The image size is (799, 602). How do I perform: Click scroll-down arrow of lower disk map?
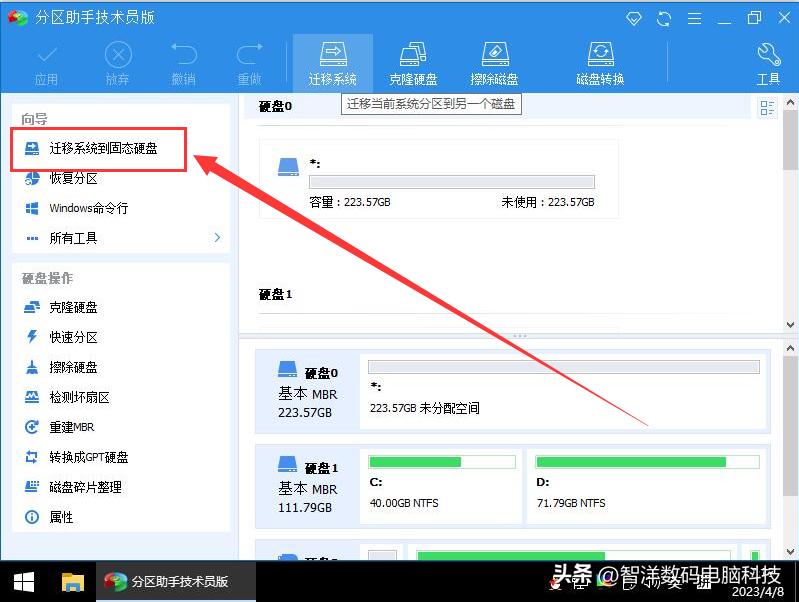tap(790, 552)
